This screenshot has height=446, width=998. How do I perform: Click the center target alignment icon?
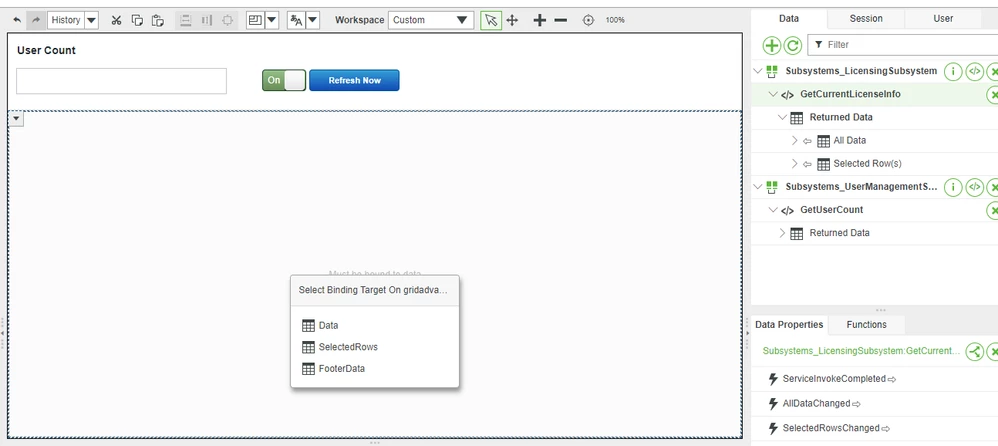pyautogui.click(x=227, y=20)
